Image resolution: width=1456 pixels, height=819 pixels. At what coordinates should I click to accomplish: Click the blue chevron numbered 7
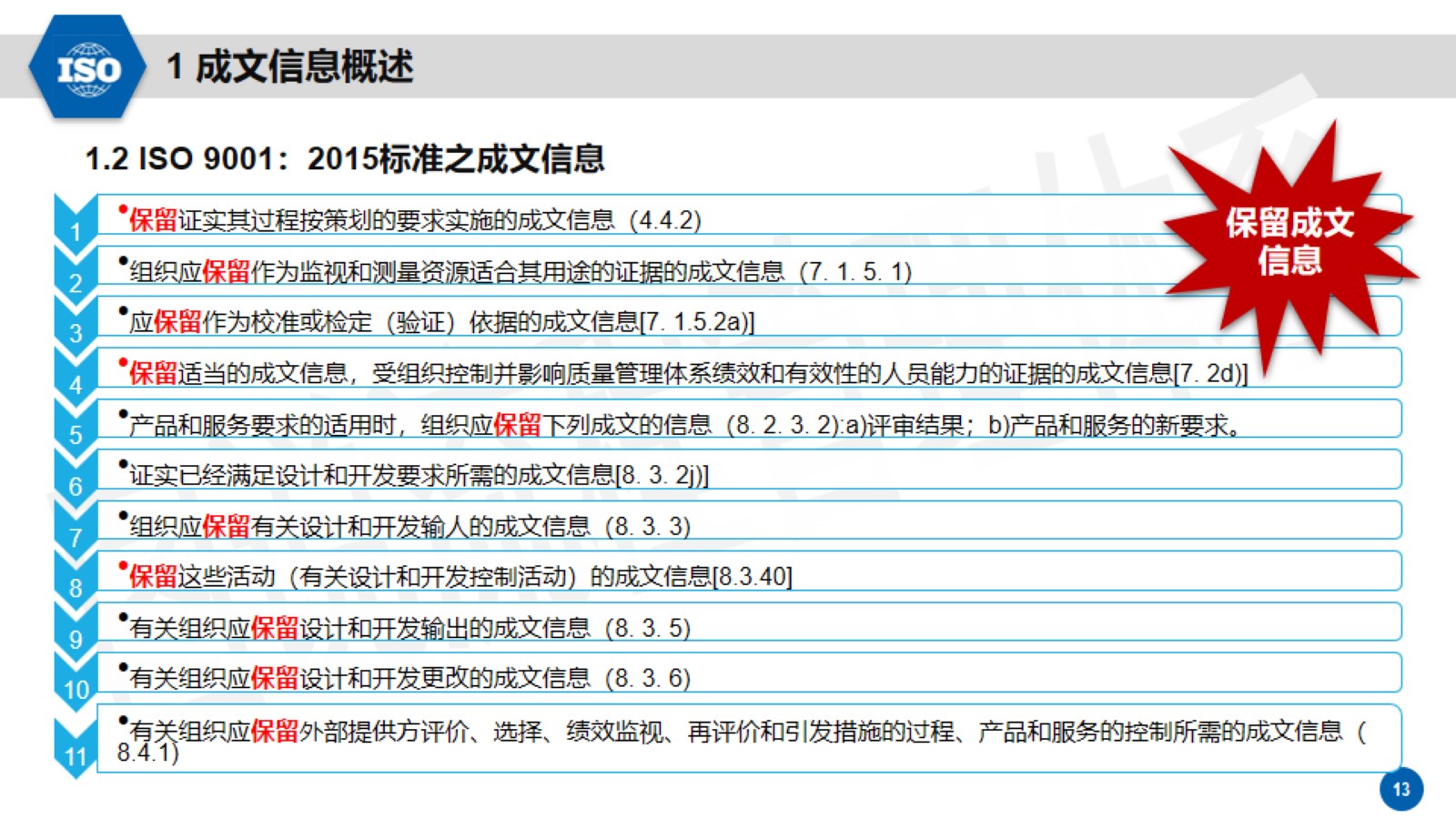coord(76,527)
